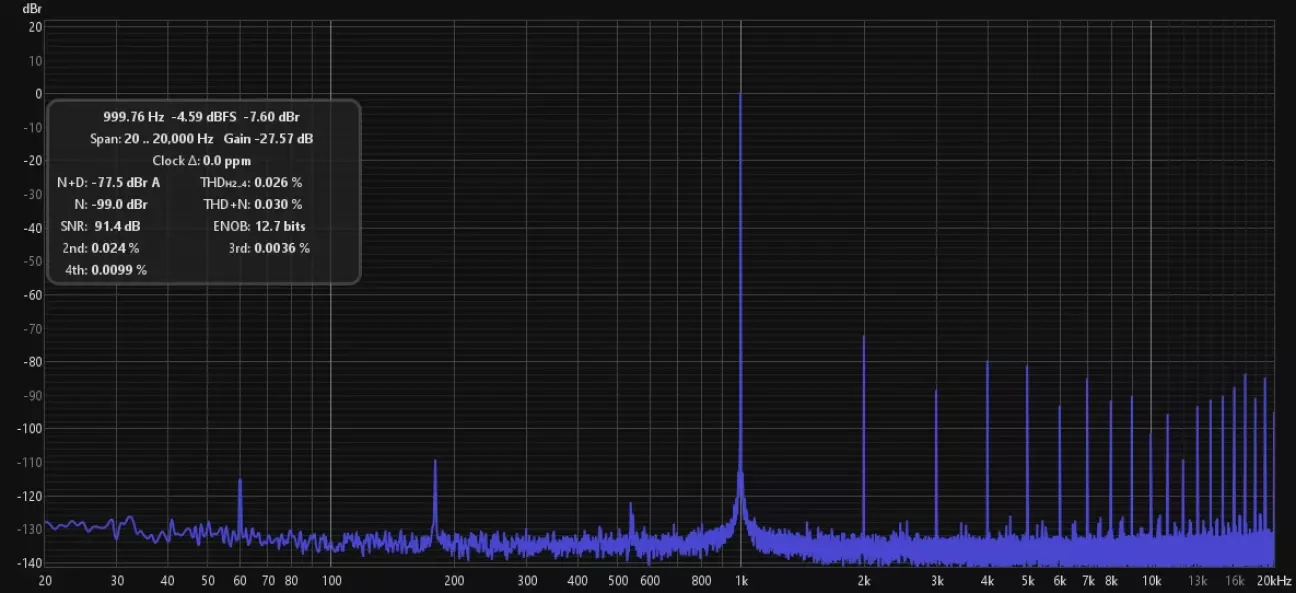Viewport: 1296px width, 593px height.
Task: Click the SNR 91.4 dB readout
Action: [x=99, y=226]
